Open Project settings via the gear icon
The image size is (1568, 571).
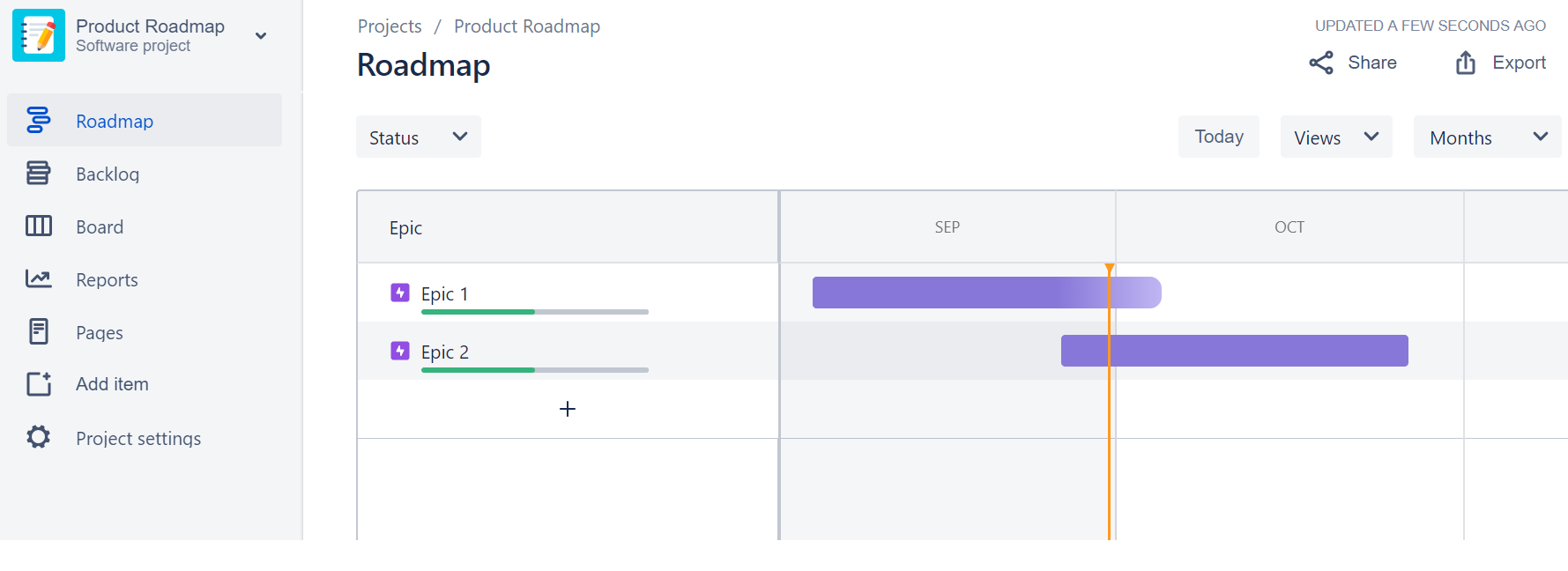[x=38, y=437]
